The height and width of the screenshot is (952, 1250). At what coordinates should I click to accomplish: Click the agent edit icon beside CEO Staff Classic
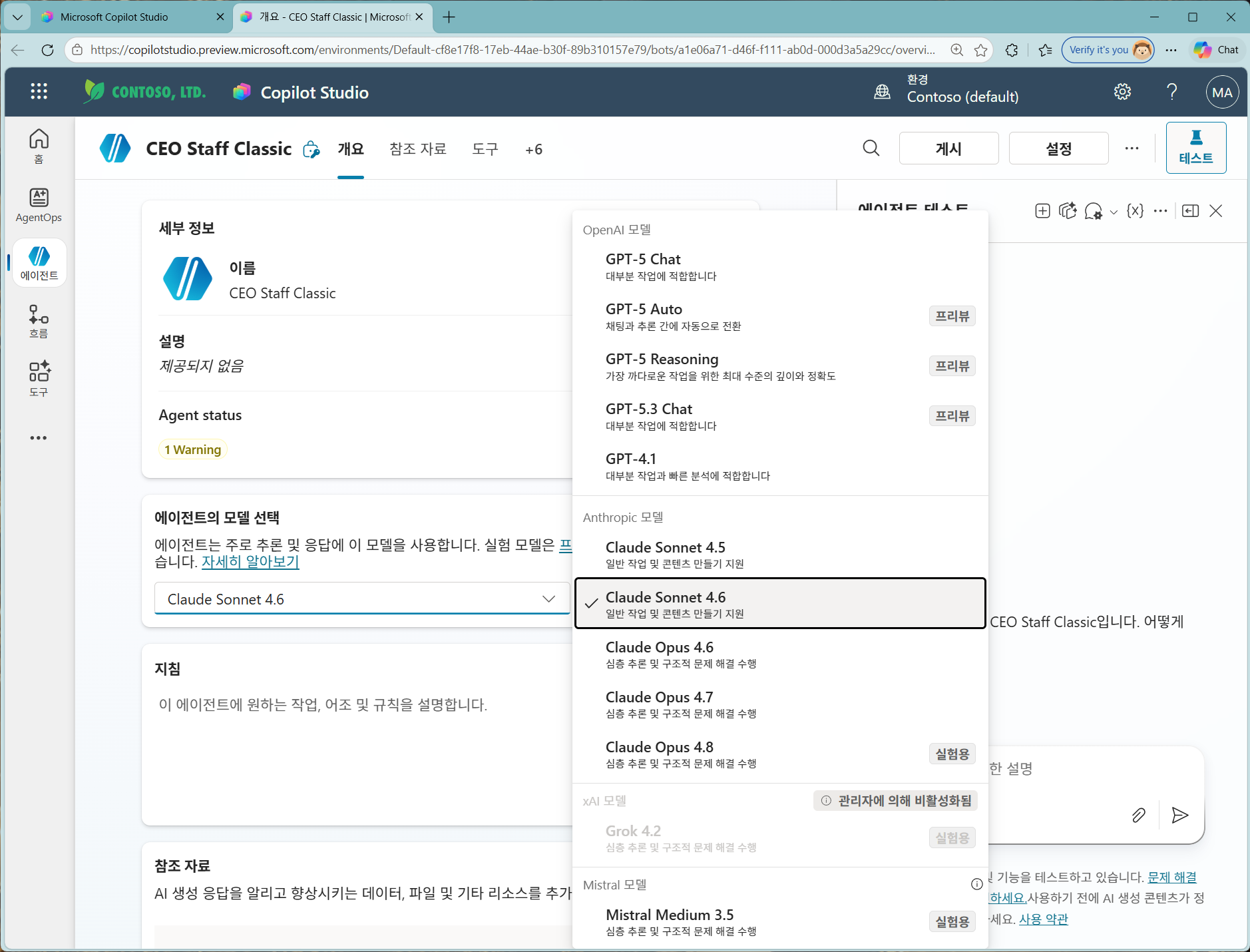311,150
